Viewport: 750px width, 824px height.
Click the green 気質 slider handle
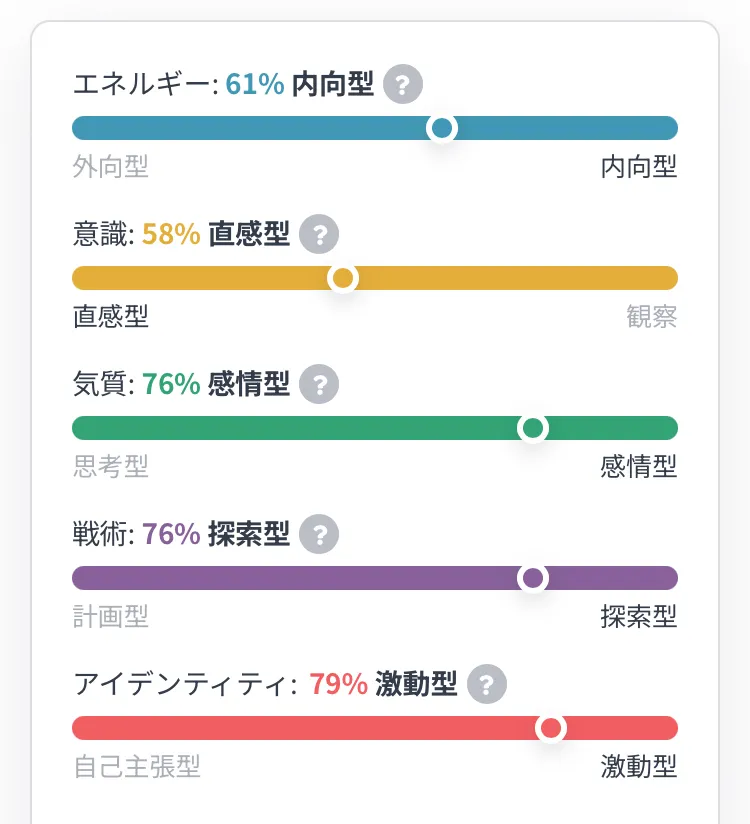(533, 428)
